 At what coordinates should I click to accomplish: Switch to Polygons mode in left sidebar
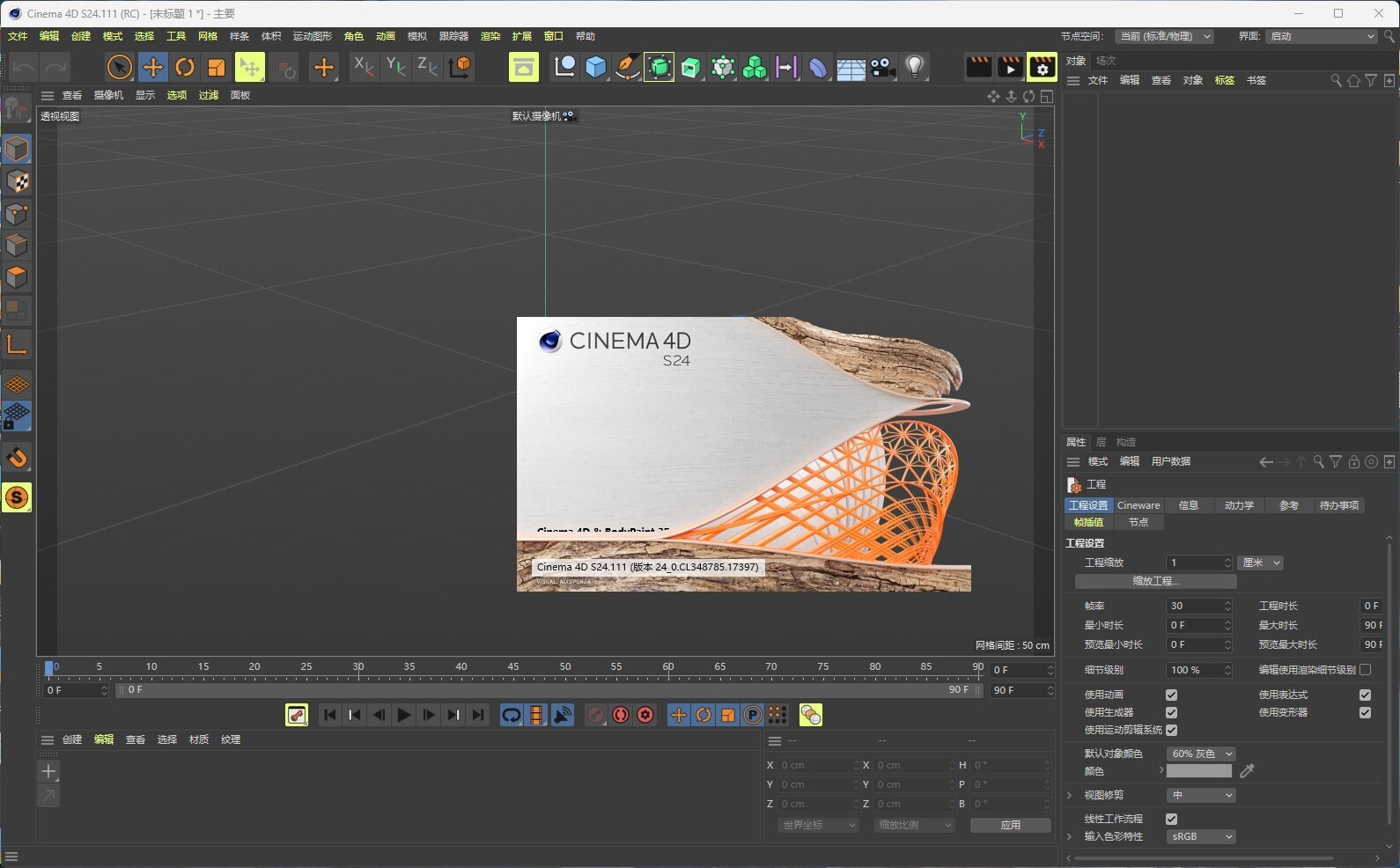[x=17, y=277]
